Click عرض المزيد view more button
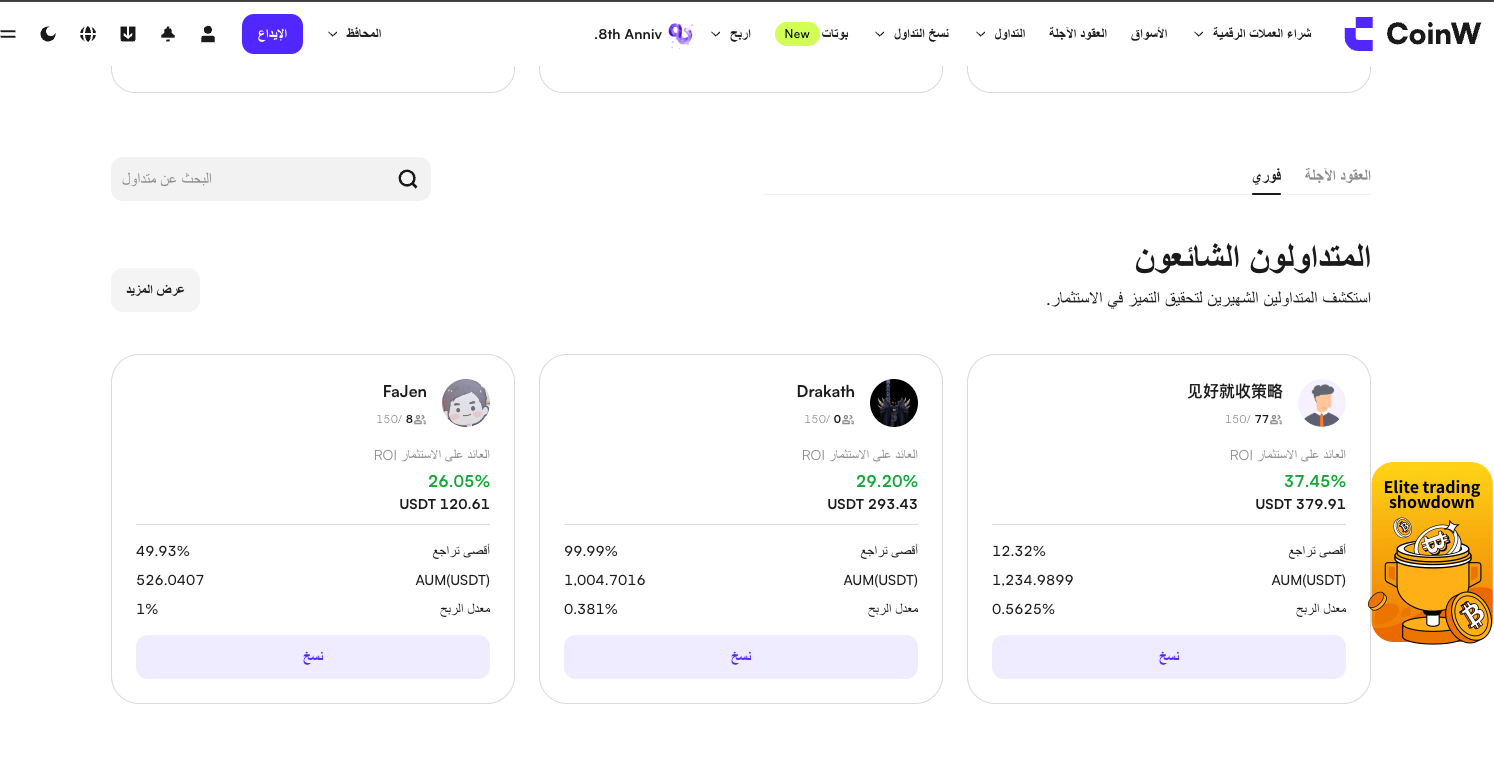This screenshot has width=1494, height=766. click(x=155, y=290)
